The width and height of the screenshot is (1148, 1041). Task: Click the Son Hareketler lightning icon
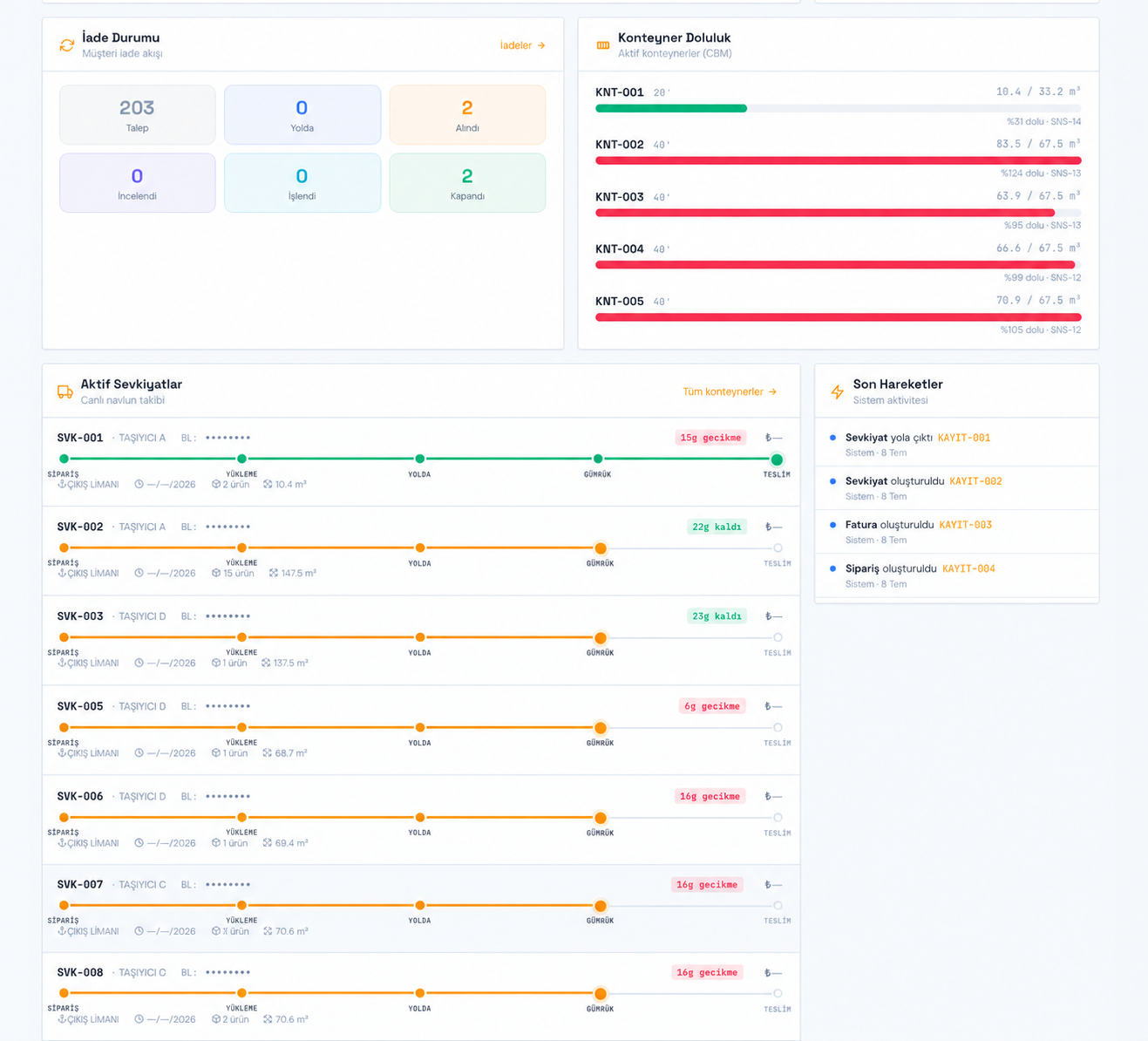[838, 391]
